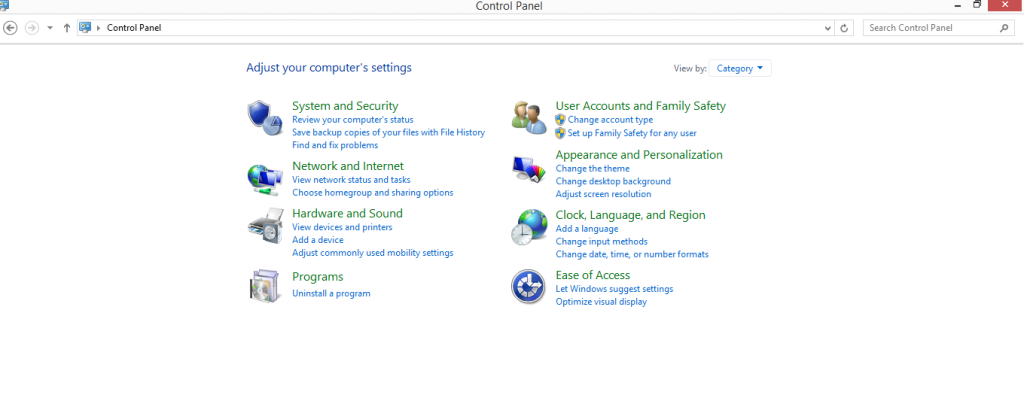The image size is (1024, 407).
Task: Open the Network and Internet globe icon
Action: pyautogui.click(x=264, y=179)
